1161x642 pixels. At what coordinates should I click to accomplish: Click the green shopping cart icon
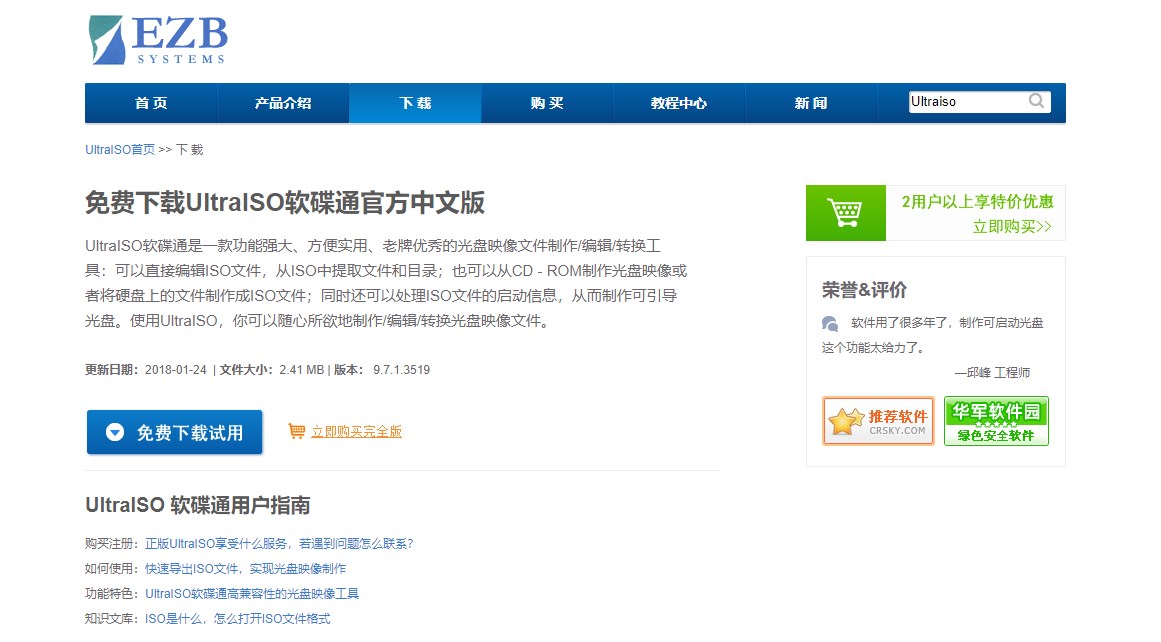pos(845,213)
